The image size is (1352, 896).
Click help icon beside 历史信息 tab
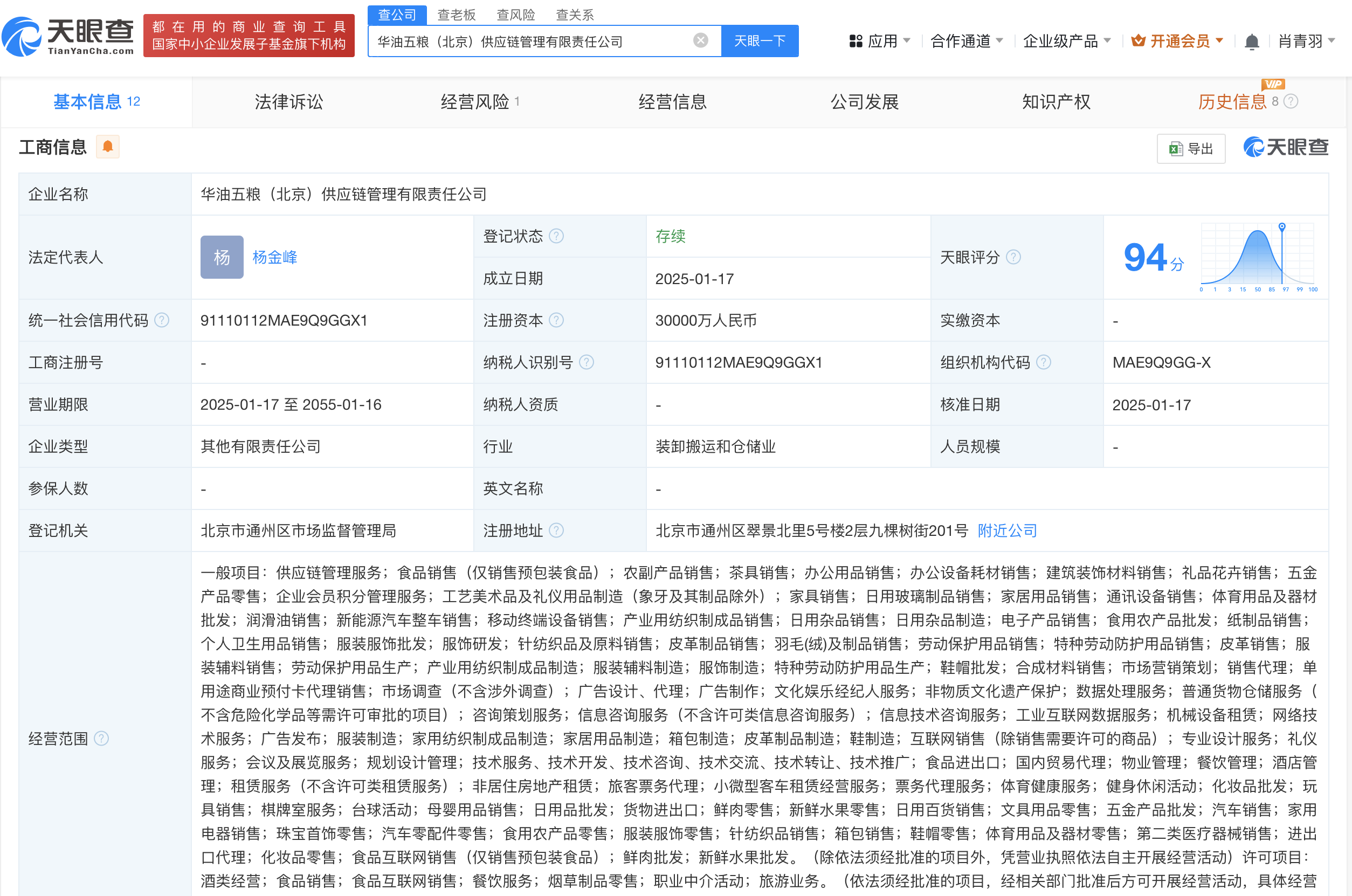[x=1291, y=102]
